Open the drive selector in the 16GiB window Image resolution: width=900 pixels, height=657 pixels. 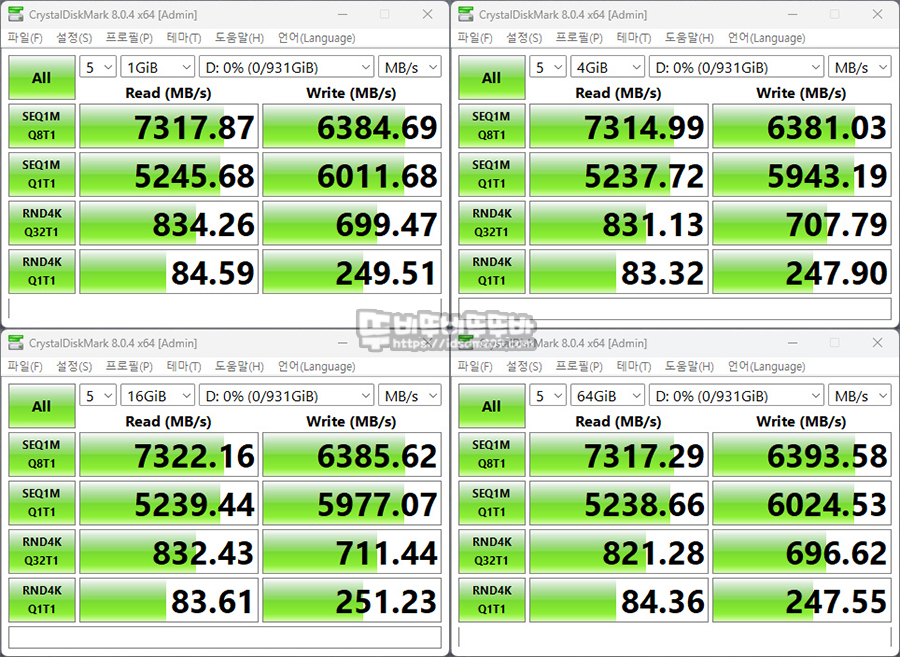(x=286, y=396)
